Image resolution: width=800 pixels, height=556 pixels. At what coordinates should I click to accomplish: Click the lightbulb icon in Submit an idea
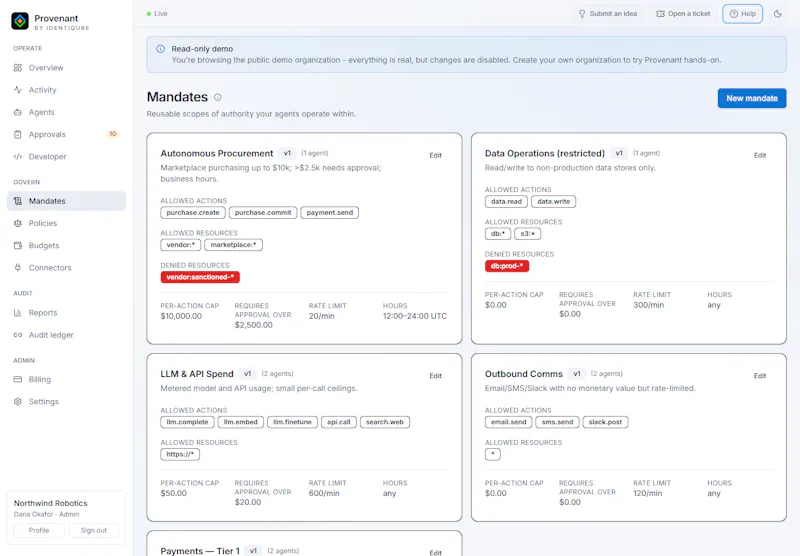click(582, 14)
